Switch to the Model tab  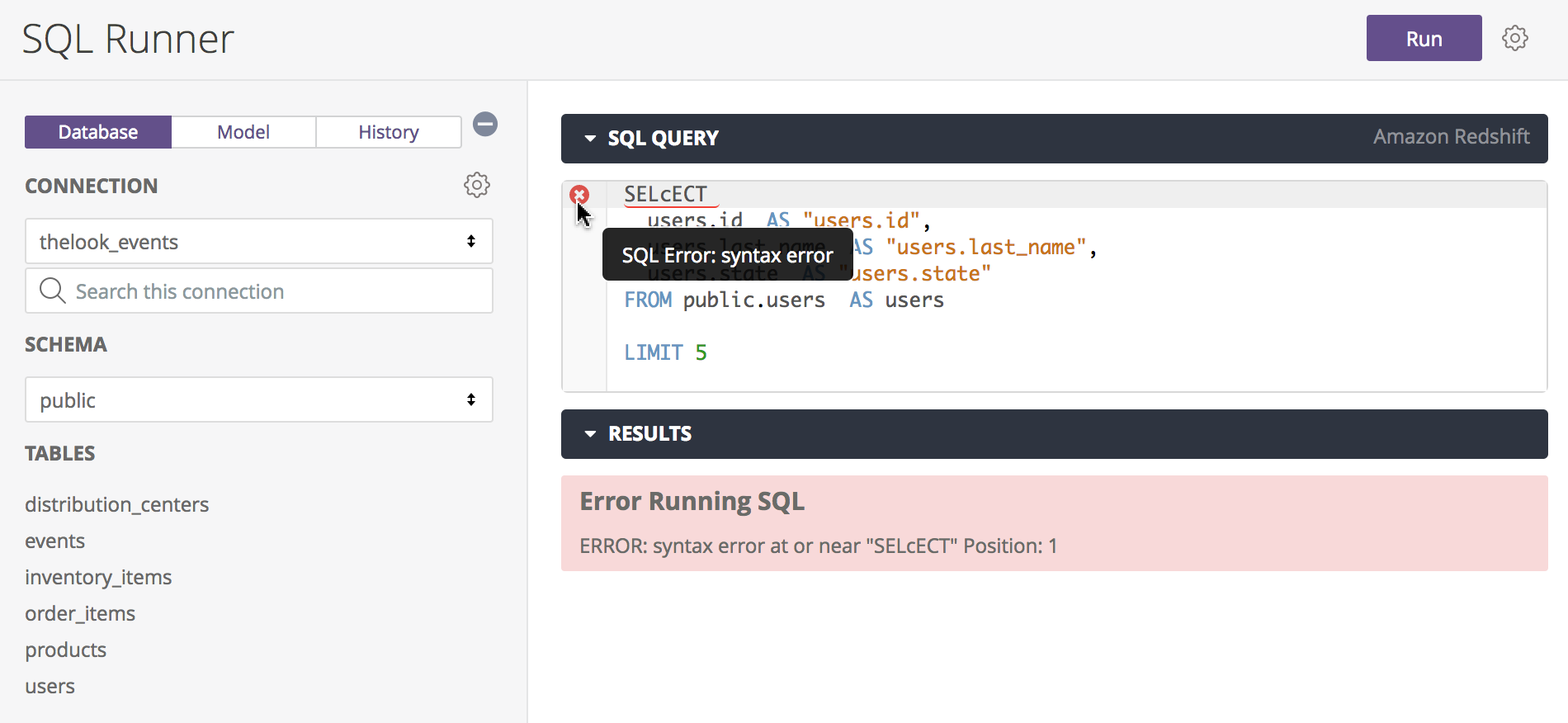[x=243, y=132]
